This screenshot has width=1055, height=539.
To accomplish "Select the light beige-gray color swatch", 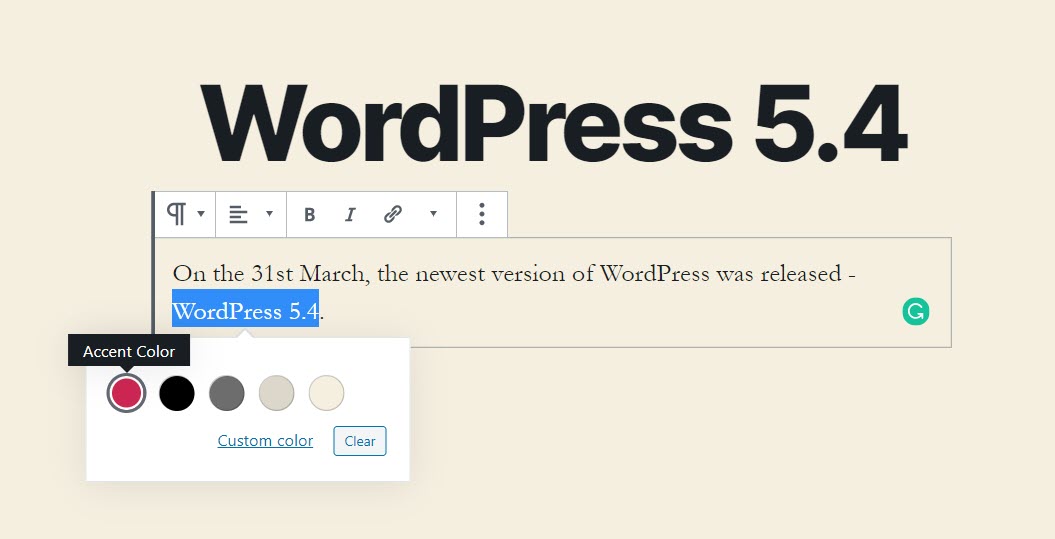I will click(x=277, y=393).
